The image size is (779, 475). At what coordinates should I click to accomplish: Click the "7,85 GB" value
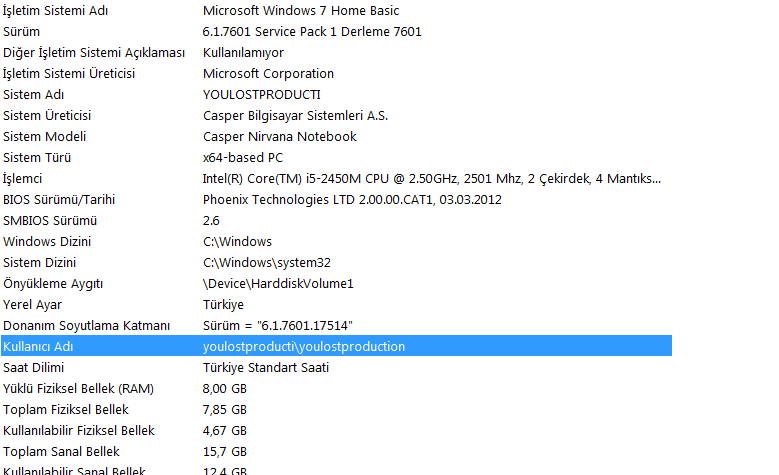pyautogui.click(x=225, y=410)
